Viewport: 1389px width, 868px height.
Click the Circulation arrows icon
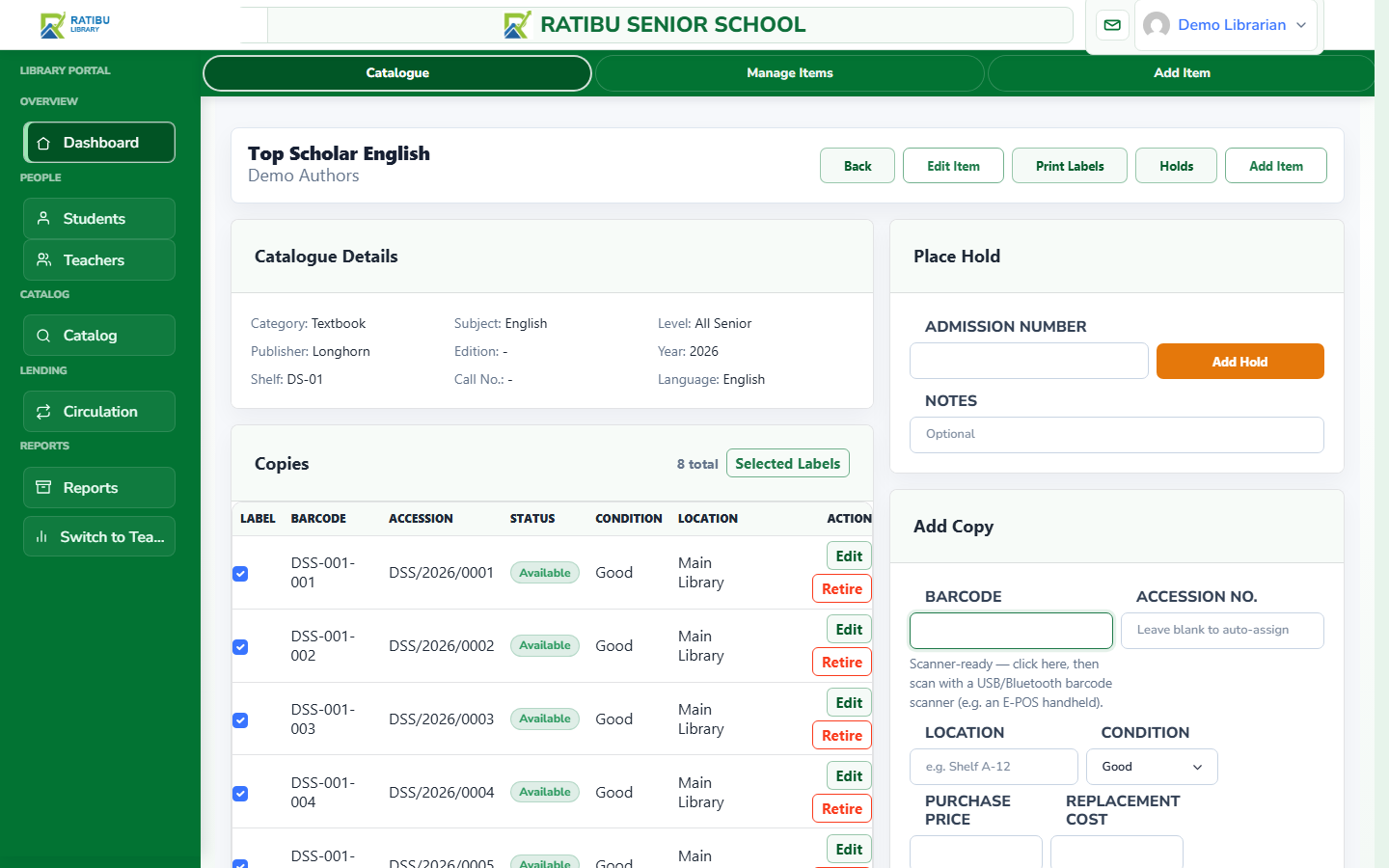43,412
